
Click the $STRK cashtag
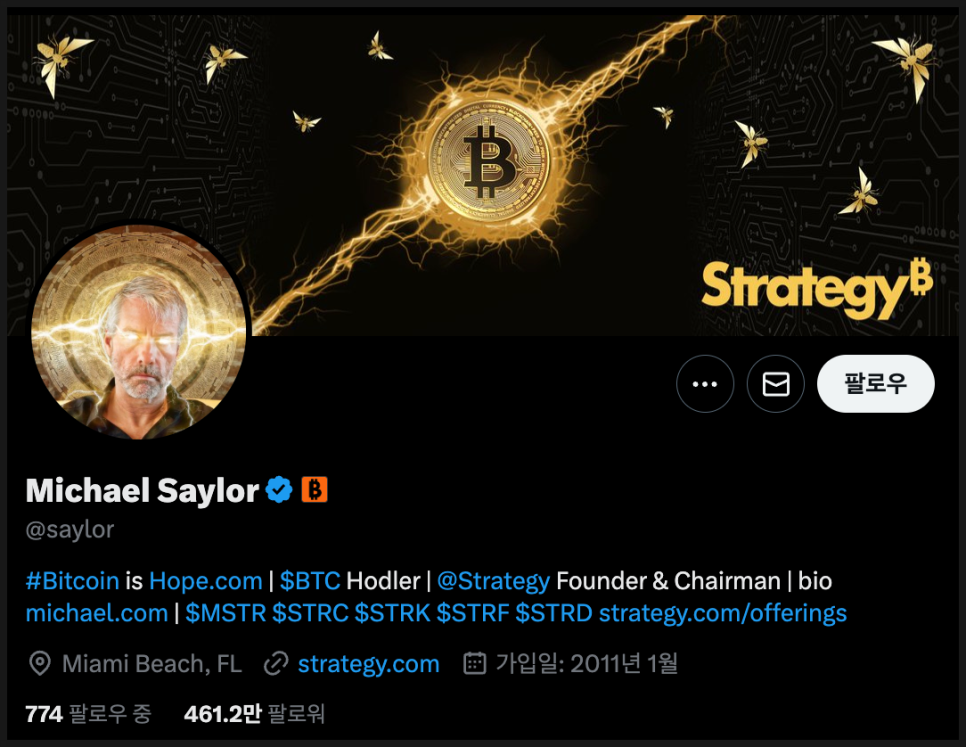click(392, 613)
